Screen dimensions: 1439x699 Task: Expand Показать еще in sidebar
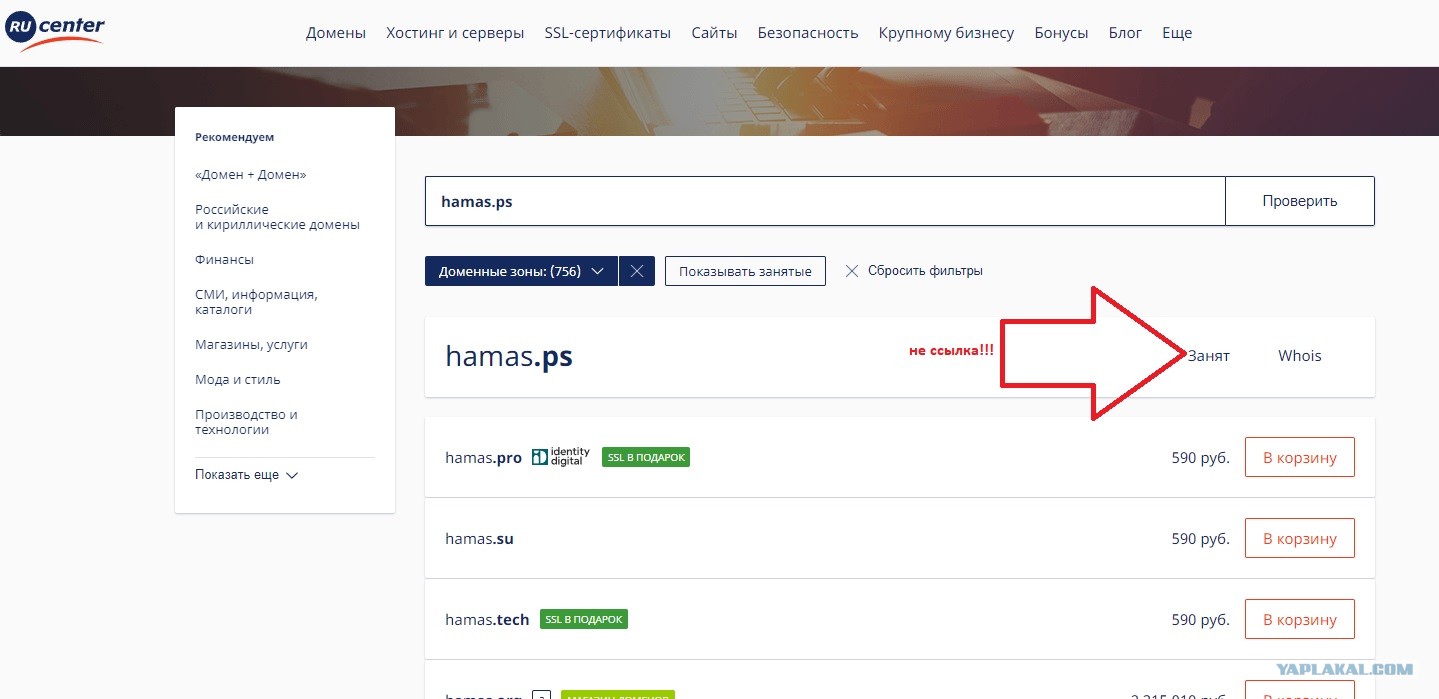247,475
